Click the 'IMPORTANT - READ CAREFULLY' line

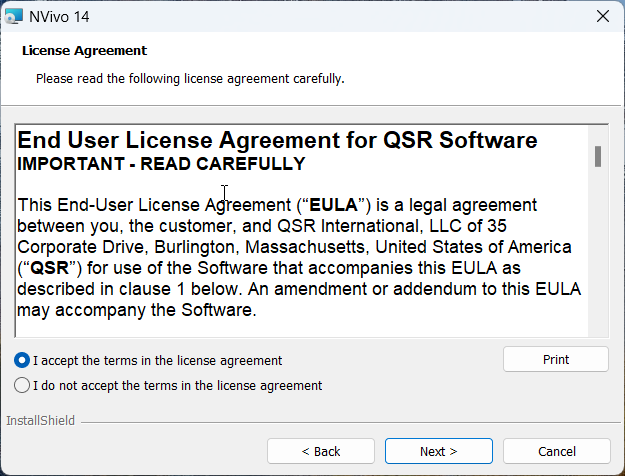tap(161, 164)
